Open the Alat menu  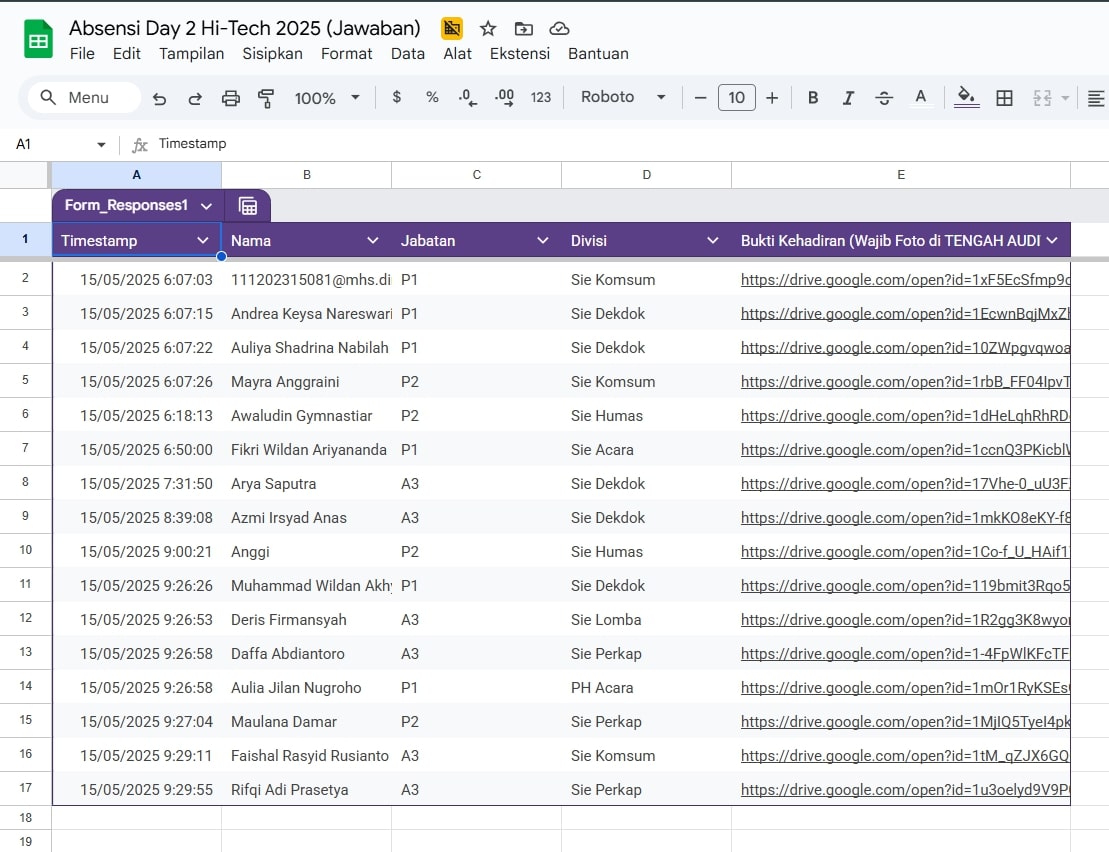point(458,54)
